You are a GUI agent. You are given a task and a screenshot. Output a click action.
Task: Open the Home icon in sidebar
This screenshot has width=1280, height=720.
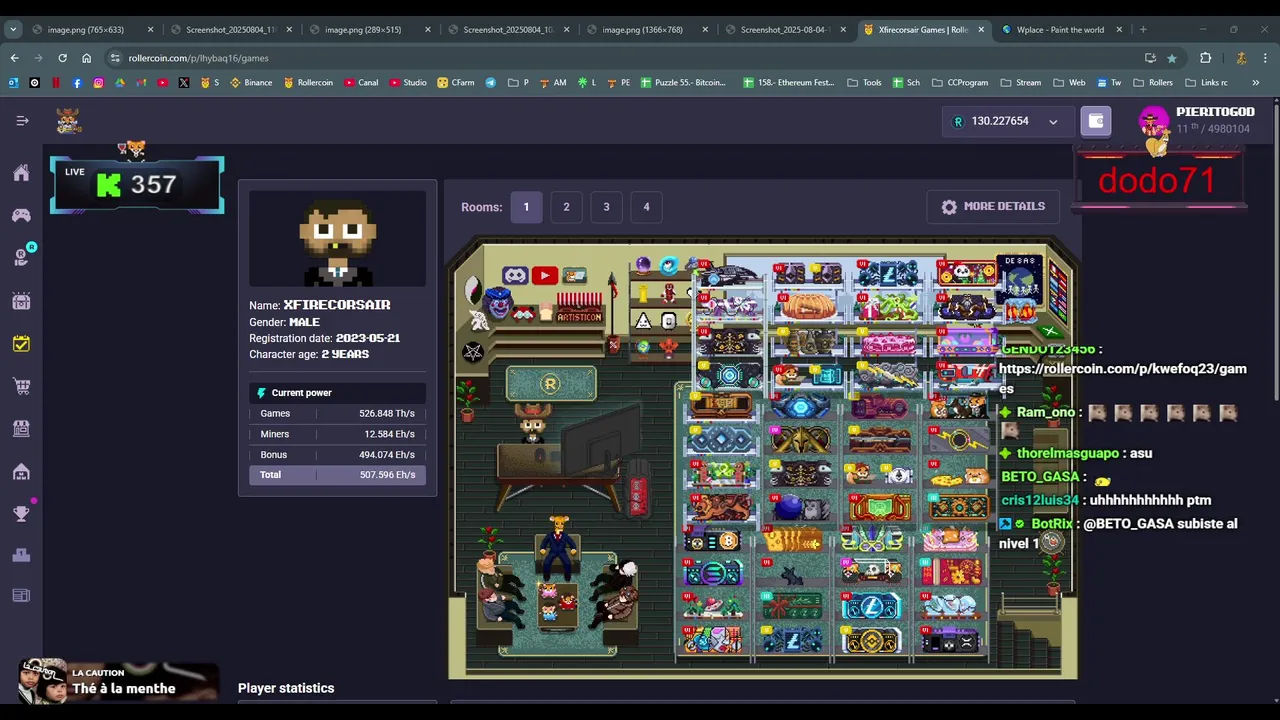pyautogui.click(x=21, y=173)
